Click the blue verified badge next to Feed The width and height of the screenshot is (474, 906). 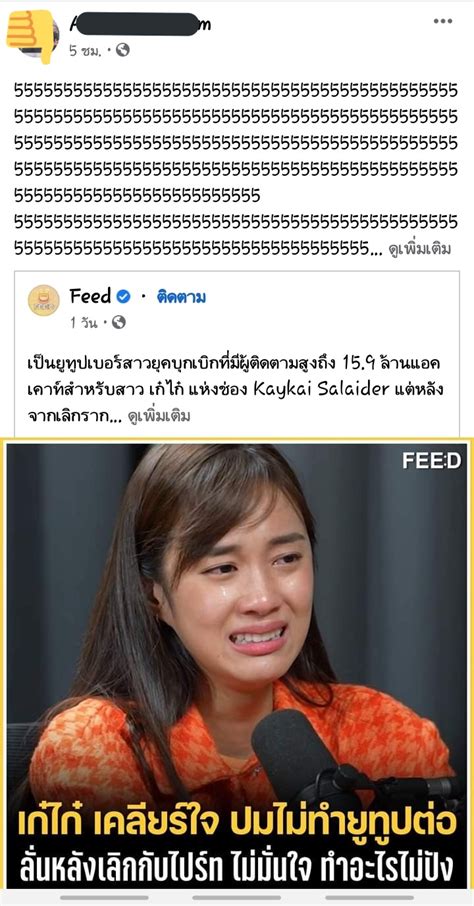pos(123,297)
